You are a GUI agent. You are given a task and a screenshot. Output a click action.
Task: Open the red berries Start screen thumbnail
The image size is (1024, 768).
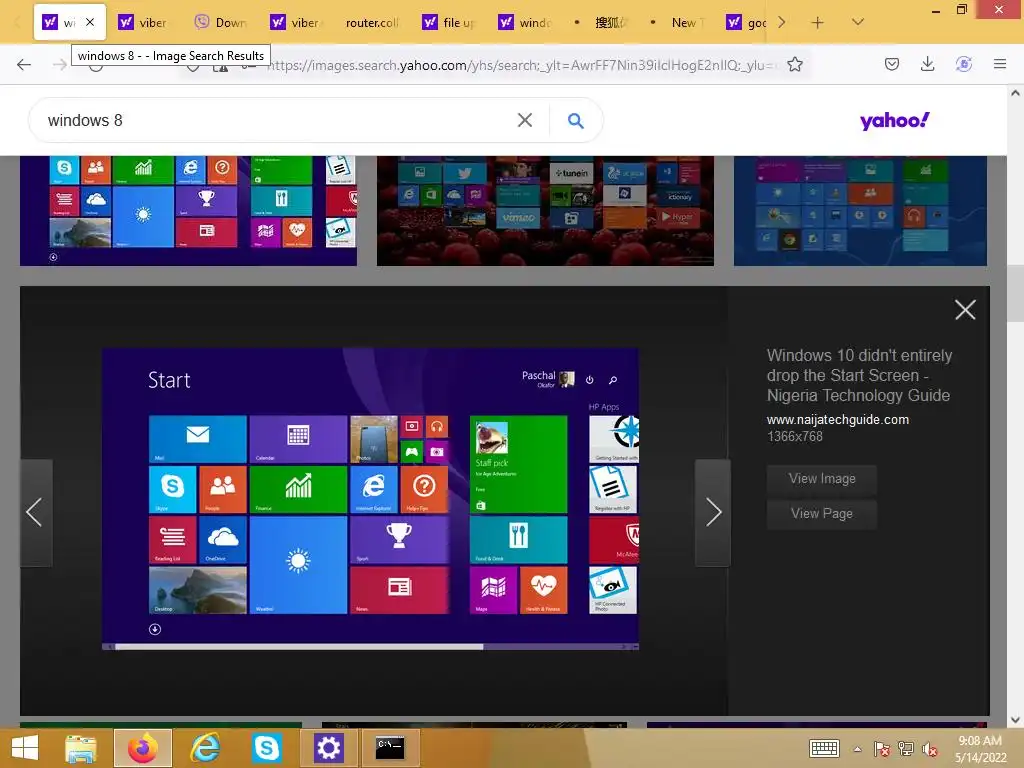coord(545,210)
